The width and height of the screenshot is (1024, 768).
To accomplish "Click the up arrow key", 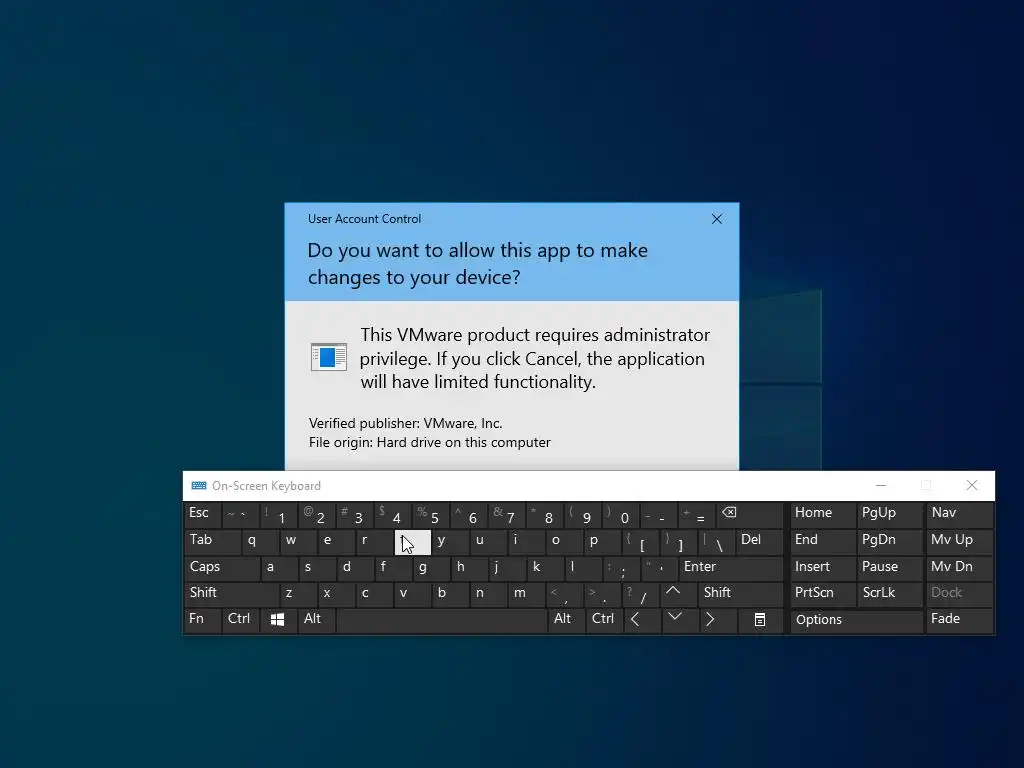I will (679, 594).
